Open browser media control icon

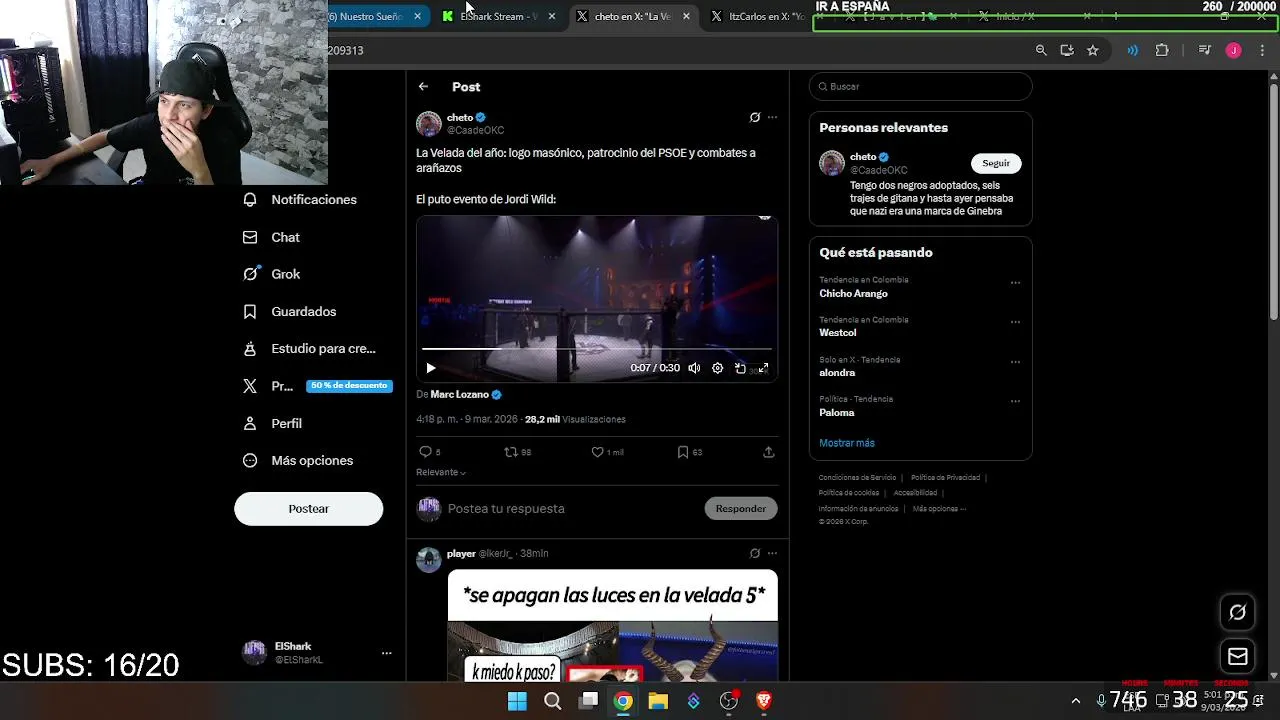[1205, 50]
